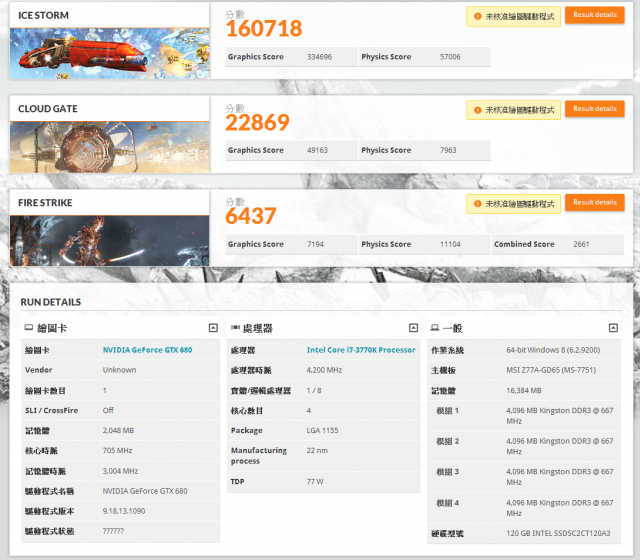Click module 1 Kingston DDR3 entry
The height and width of the screenshot is (560, 640).
pos(560,416)
